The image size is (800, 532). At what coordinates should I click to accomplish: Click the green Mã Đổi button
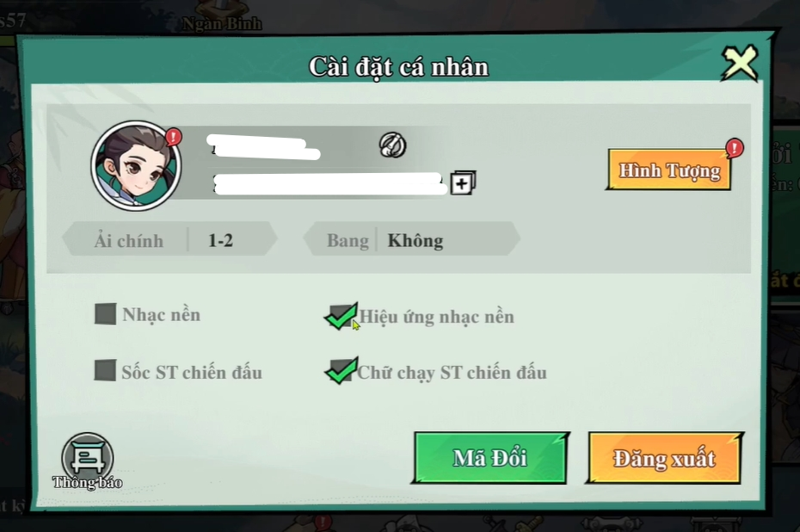[x=490, y=458]
